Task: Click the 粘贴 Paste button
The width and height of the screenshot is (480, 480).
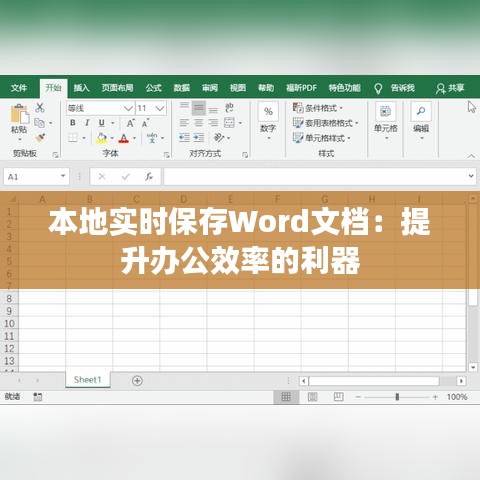Action: 19,120
